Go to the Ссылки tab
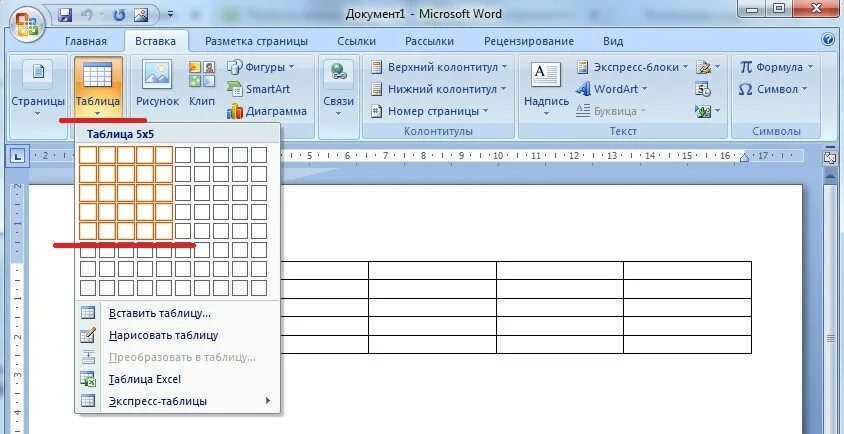Image resolution: width=844 pixels, height=434 pixels. pos(357,41)
